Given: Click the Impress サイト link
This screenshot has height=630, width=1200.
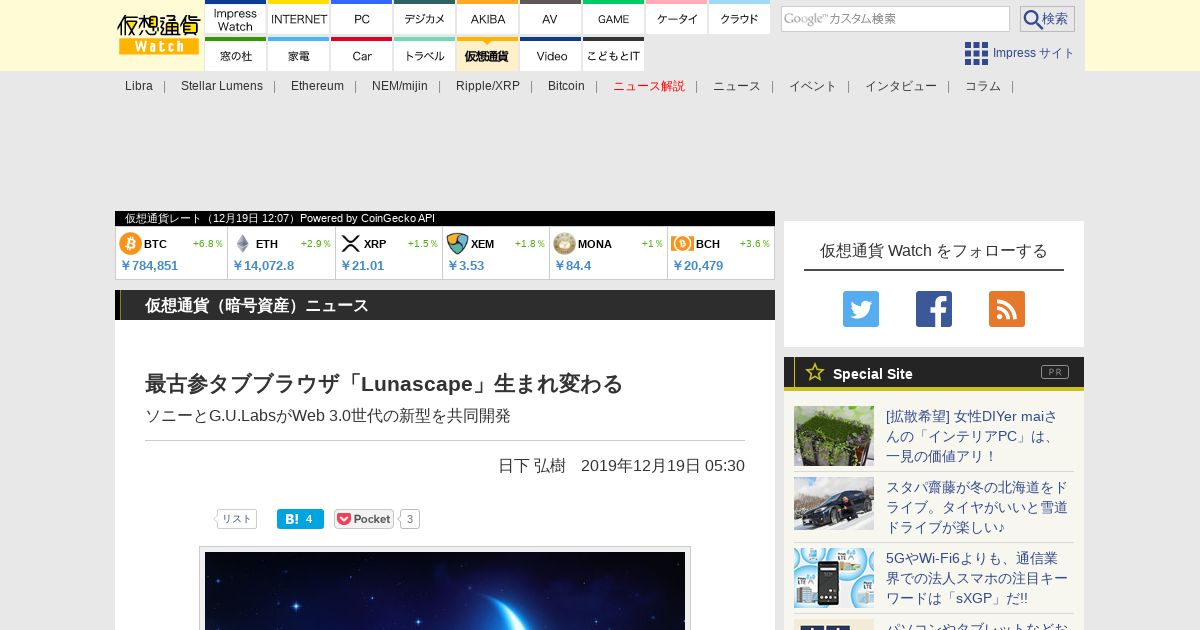Looking at the screenshot, I should coord(1034,53).
